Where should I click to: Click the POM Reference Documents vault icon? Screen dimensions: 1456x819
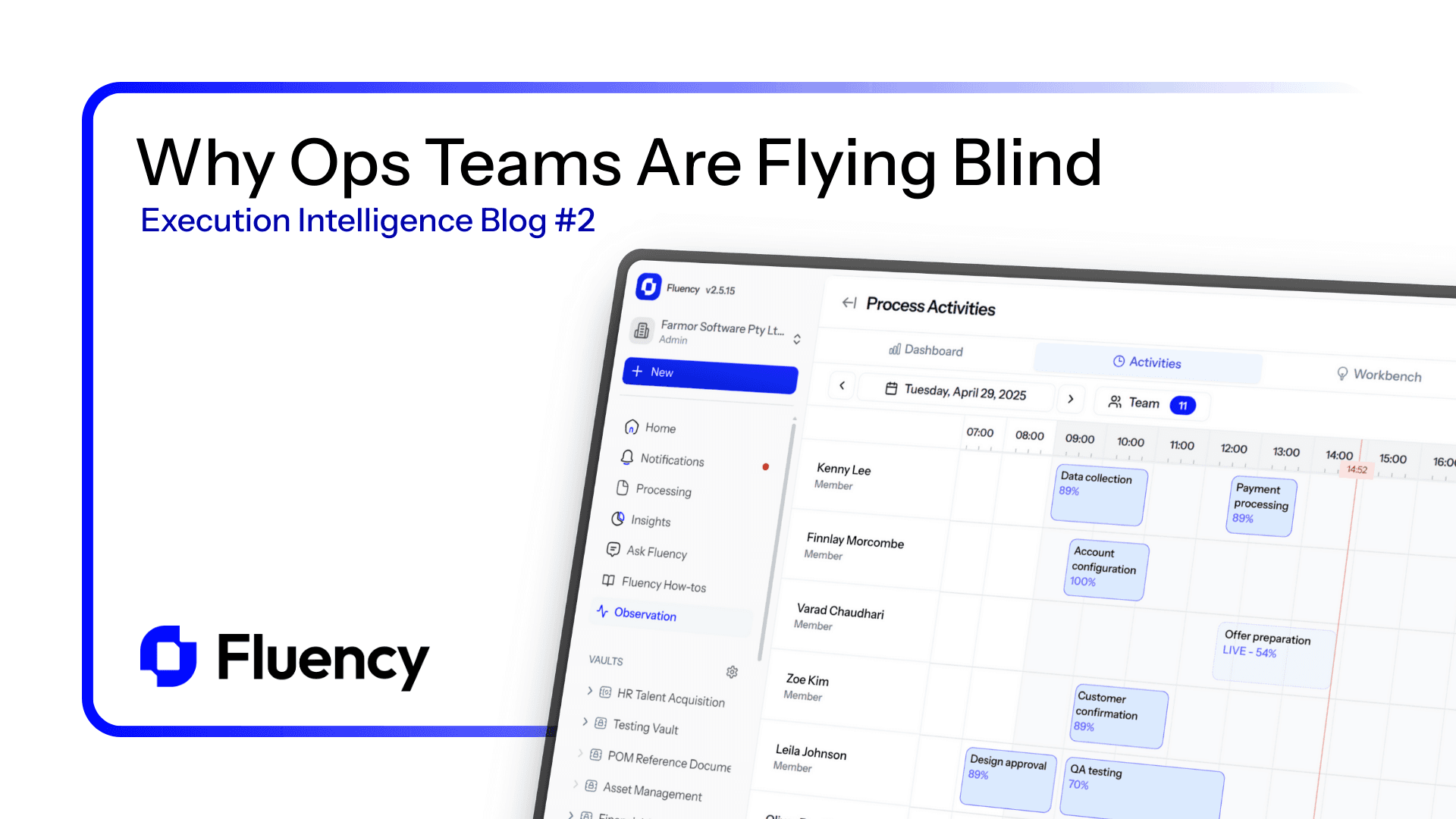[x=595, y=755]
